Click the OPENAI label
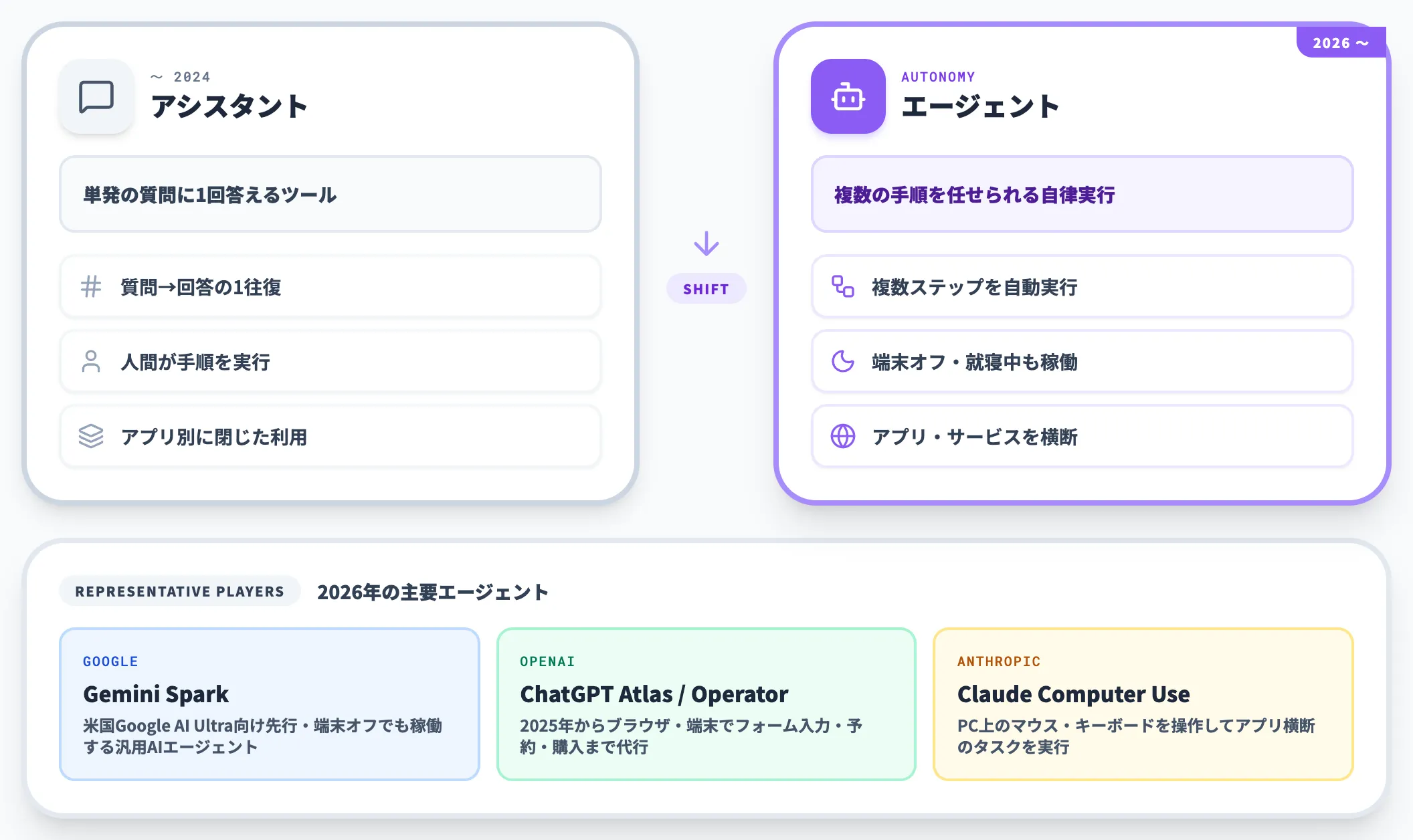This screenshot has height=840, width=1413. (547, 661)
